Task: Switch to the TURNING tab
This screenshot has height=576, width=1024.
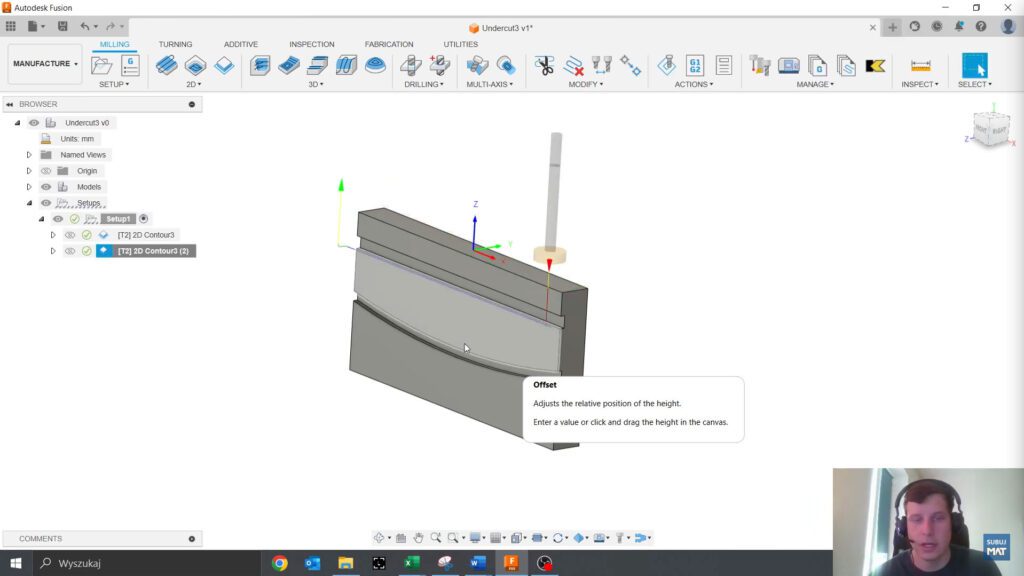Action: click(x=175, y=44)
